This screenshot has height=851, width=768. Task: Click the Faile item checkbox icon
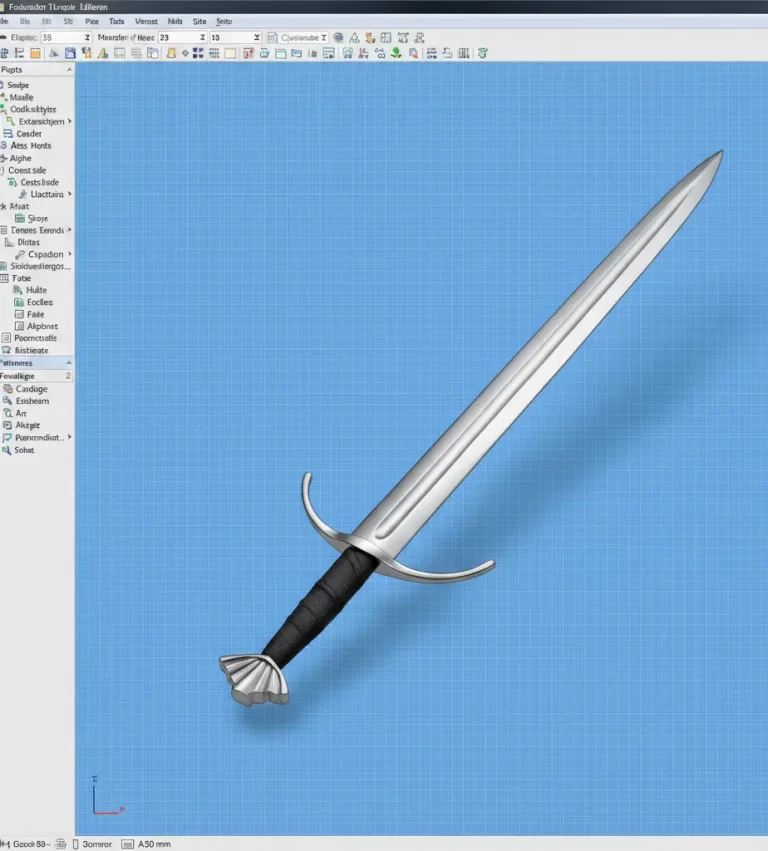[x=19, y=314]
